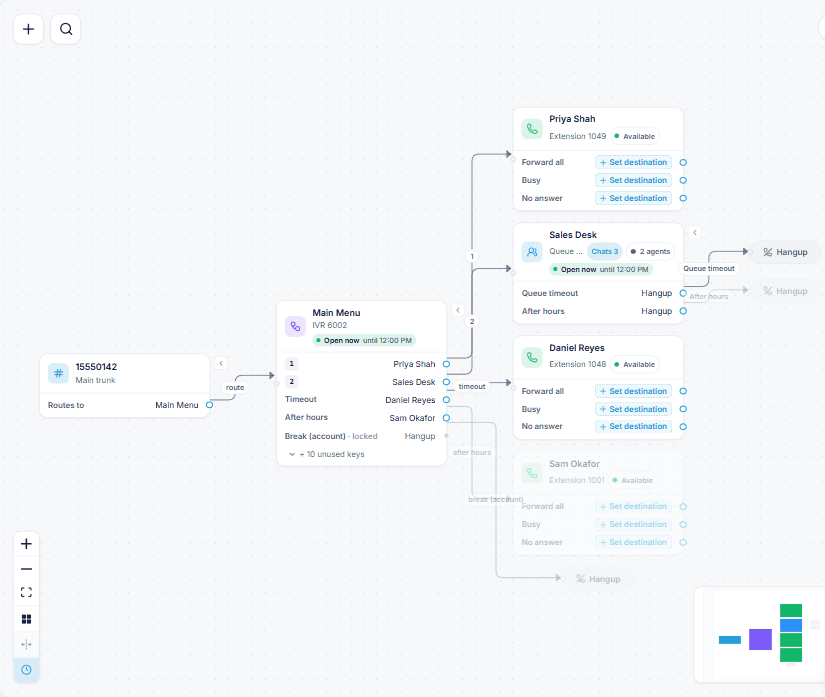The width and height of the screenshot is (825, 697).
Task: Set Priya Shah Busy destination
Action: click(633, 180)
